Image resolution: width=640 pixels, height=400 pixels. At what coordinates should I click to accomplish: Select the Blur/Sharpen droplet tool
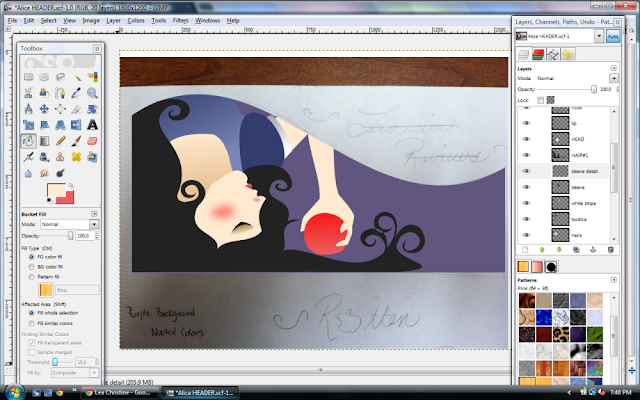28,173
